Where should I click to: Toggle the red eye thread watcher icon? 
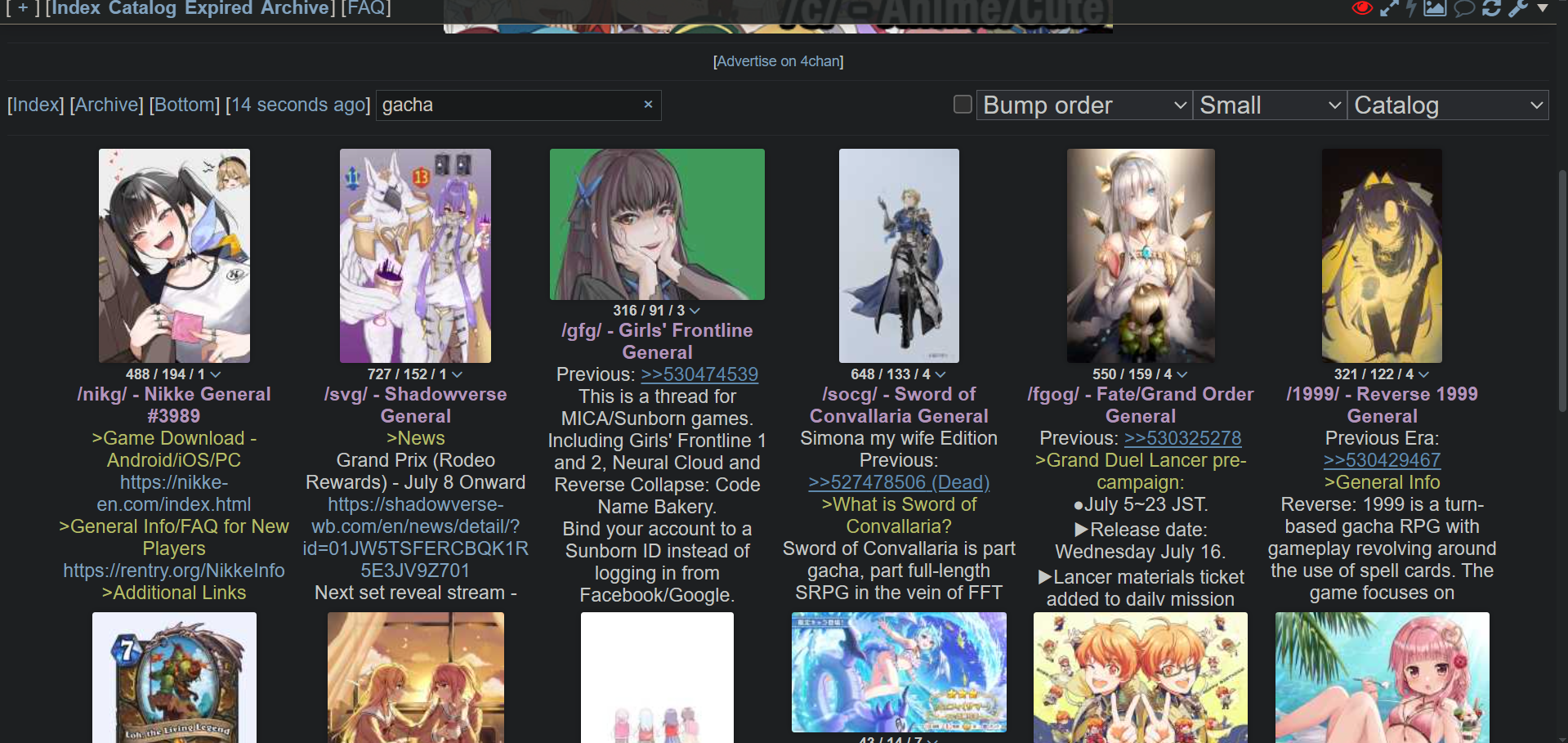(1361, 8)
